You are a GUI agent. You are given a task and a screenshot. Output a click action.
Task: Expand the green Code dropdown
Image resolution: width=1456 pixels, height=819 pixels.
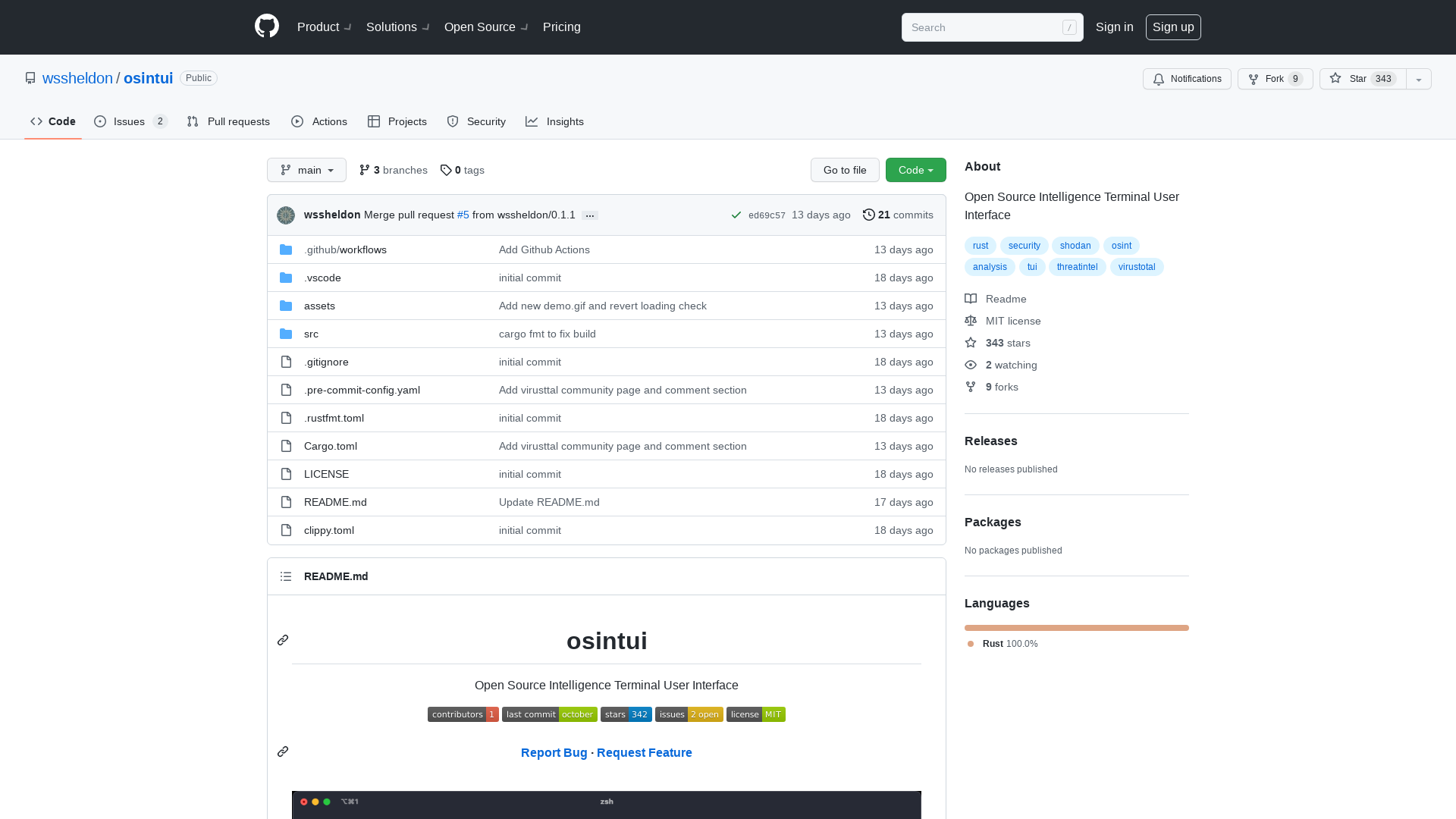[x=915, y=170]
